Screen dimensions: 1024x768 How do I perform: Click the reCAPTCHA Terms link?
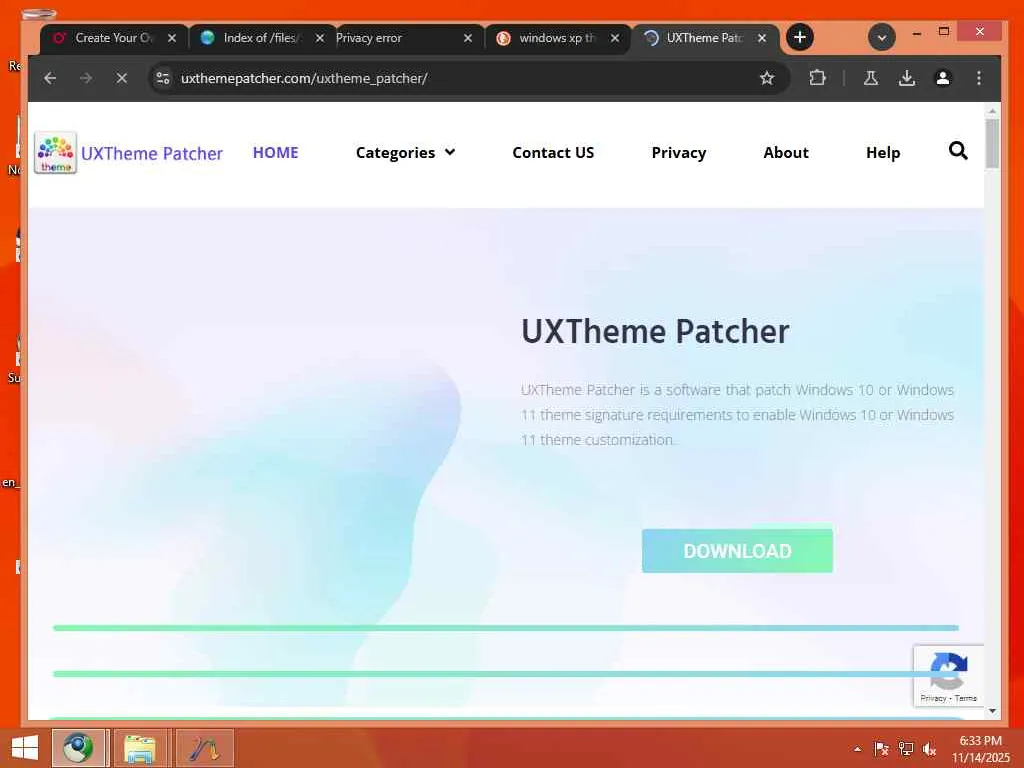pos(965,698)
